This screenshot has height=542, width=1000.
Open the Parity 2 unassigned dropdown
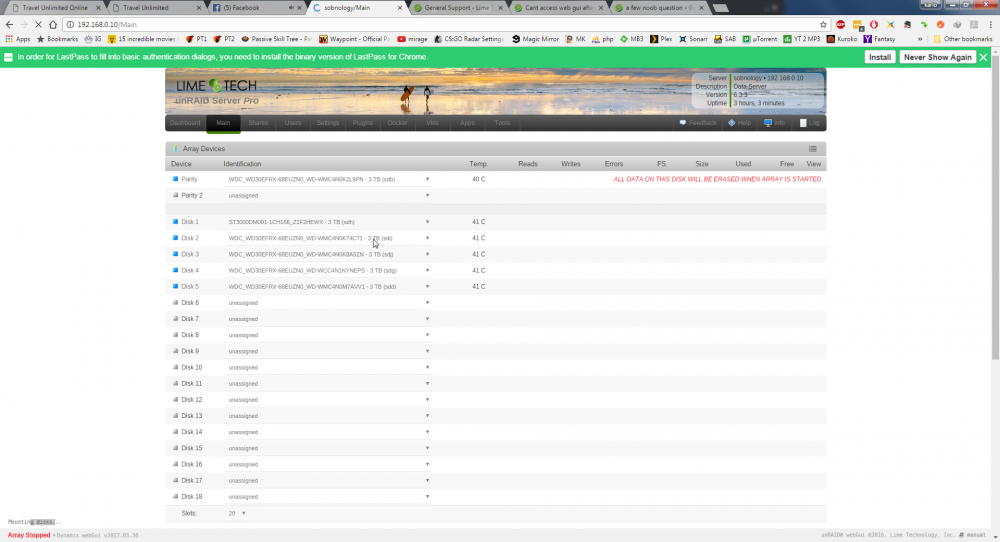pyautogui.click(x=328, y=195)
